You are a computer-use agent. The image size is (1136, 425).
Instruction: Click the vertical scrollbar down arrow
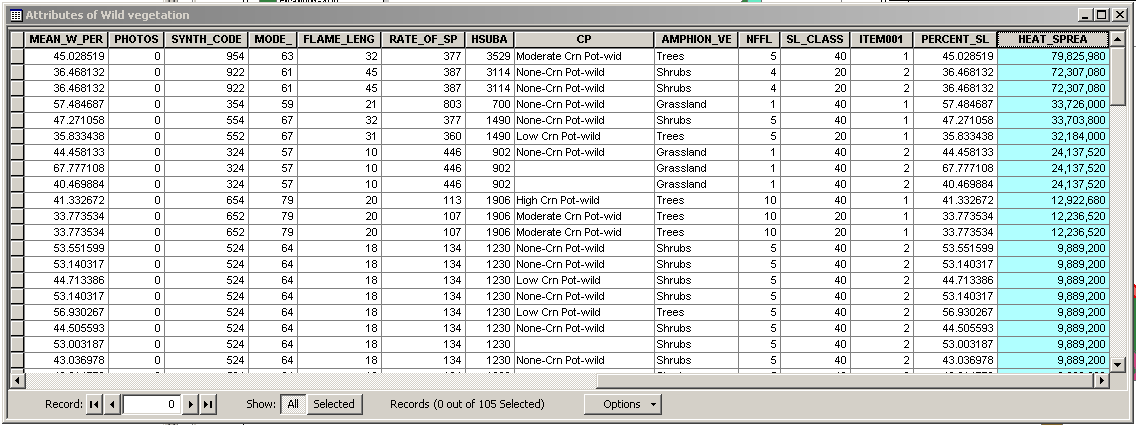point(1117,364)
